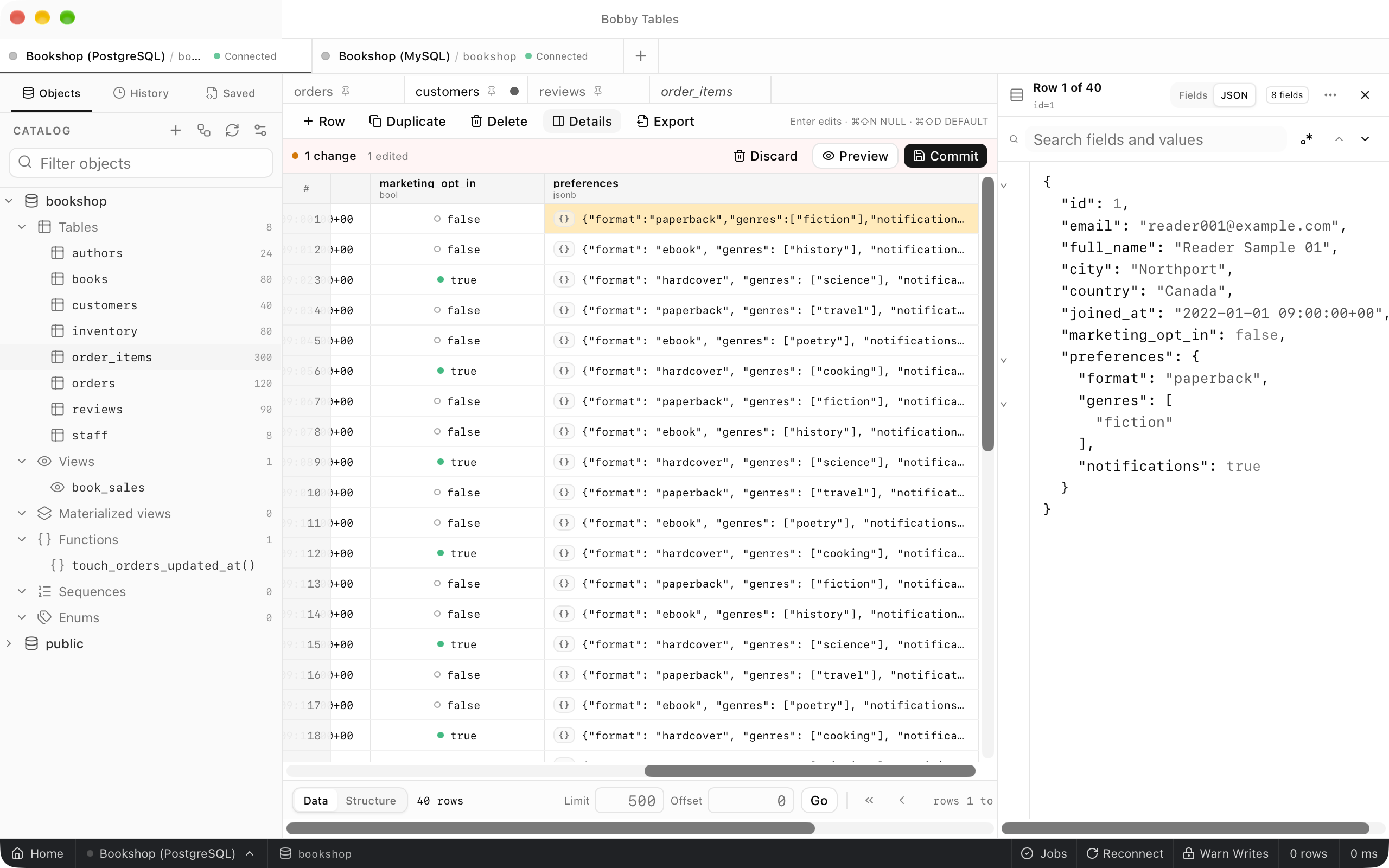Switch table view to Structure mode
The image size is (1389, 868).
(371, 800)
